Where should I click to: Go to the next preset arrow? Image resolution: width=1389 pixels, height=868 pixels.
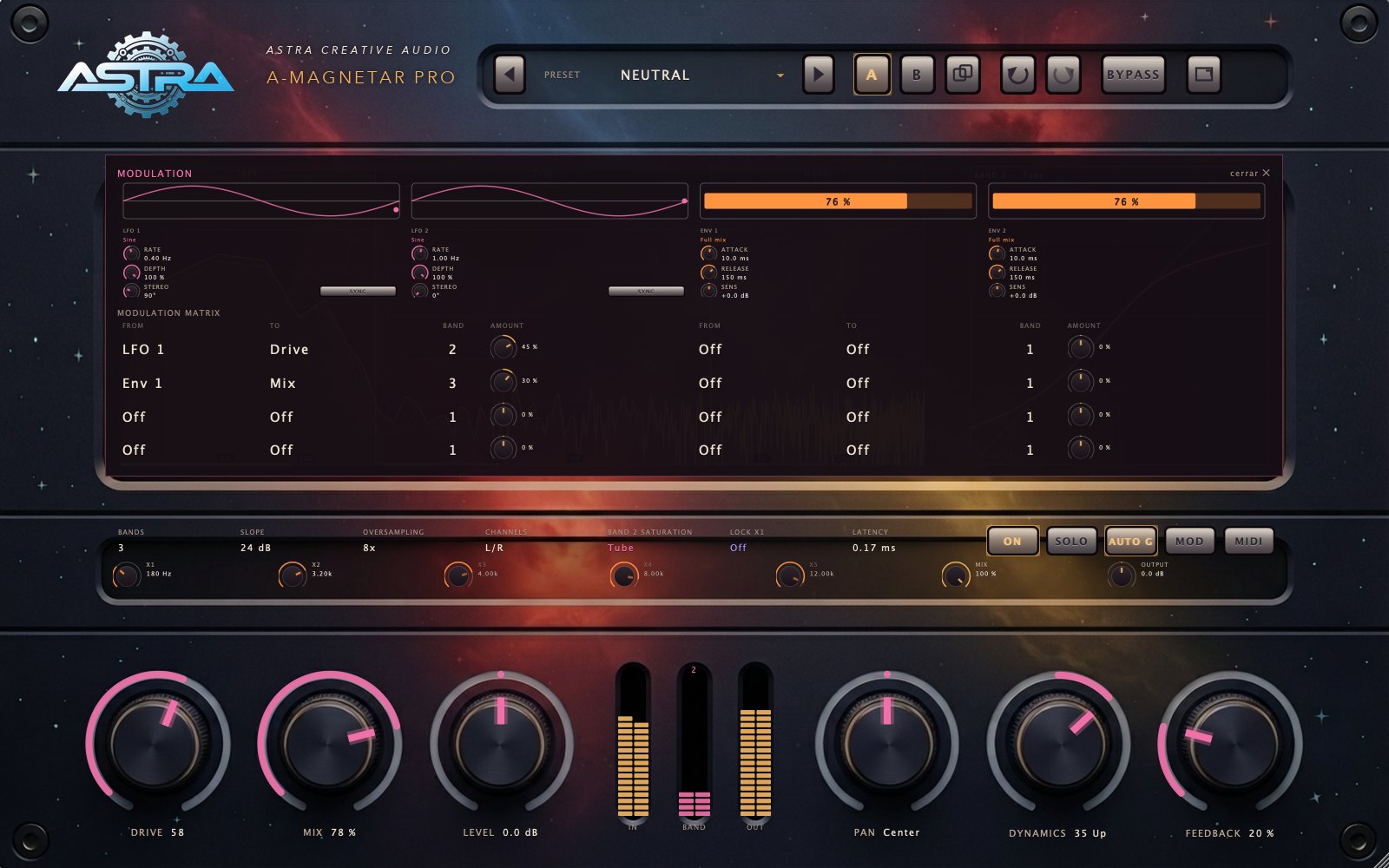818,75
